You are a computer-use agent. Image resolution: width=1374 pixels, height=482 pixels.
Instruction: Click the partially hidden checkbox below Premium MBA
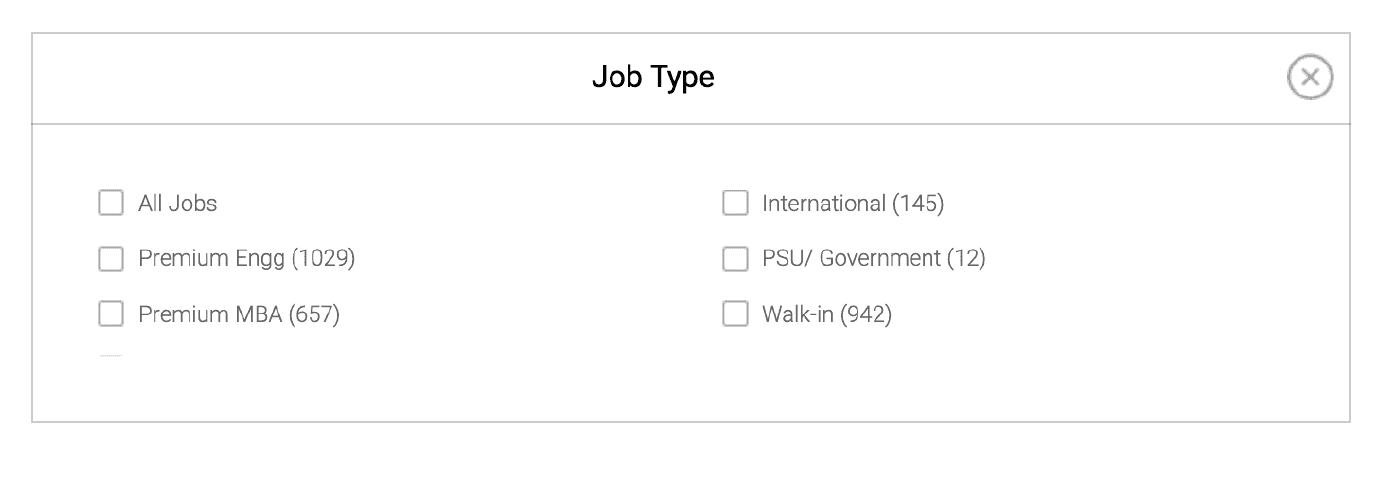[110, 356]
